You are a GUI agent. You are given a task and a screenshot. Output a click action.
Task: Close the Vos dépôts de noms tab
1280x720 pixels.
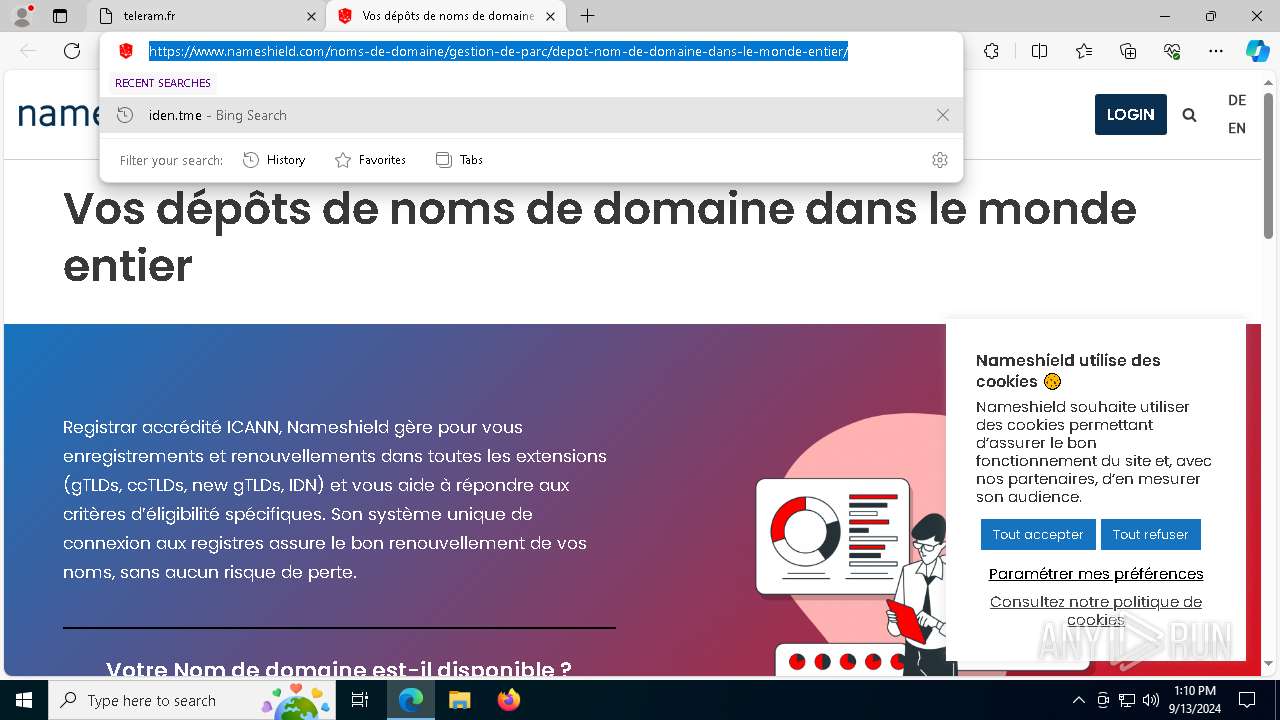[x=550, y=16]
